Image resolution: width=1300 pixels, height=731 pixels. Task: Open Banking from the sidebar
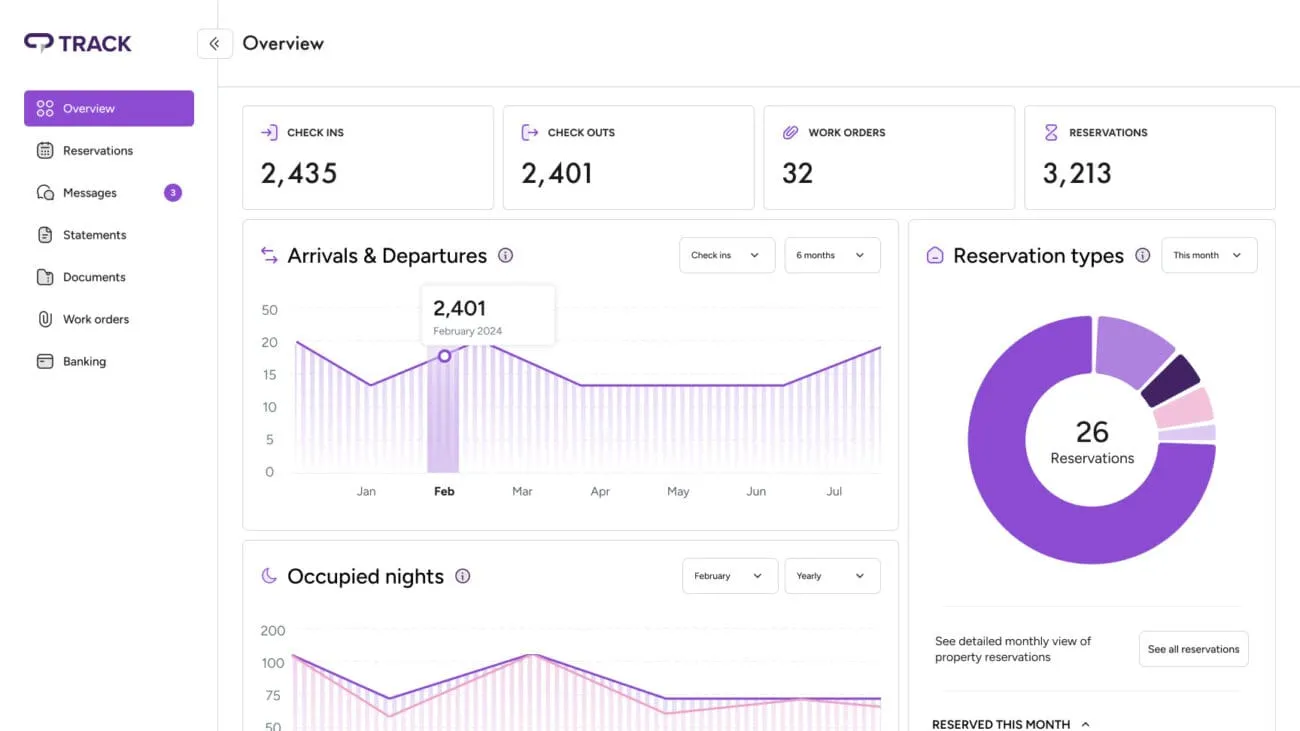coord(84,362)
